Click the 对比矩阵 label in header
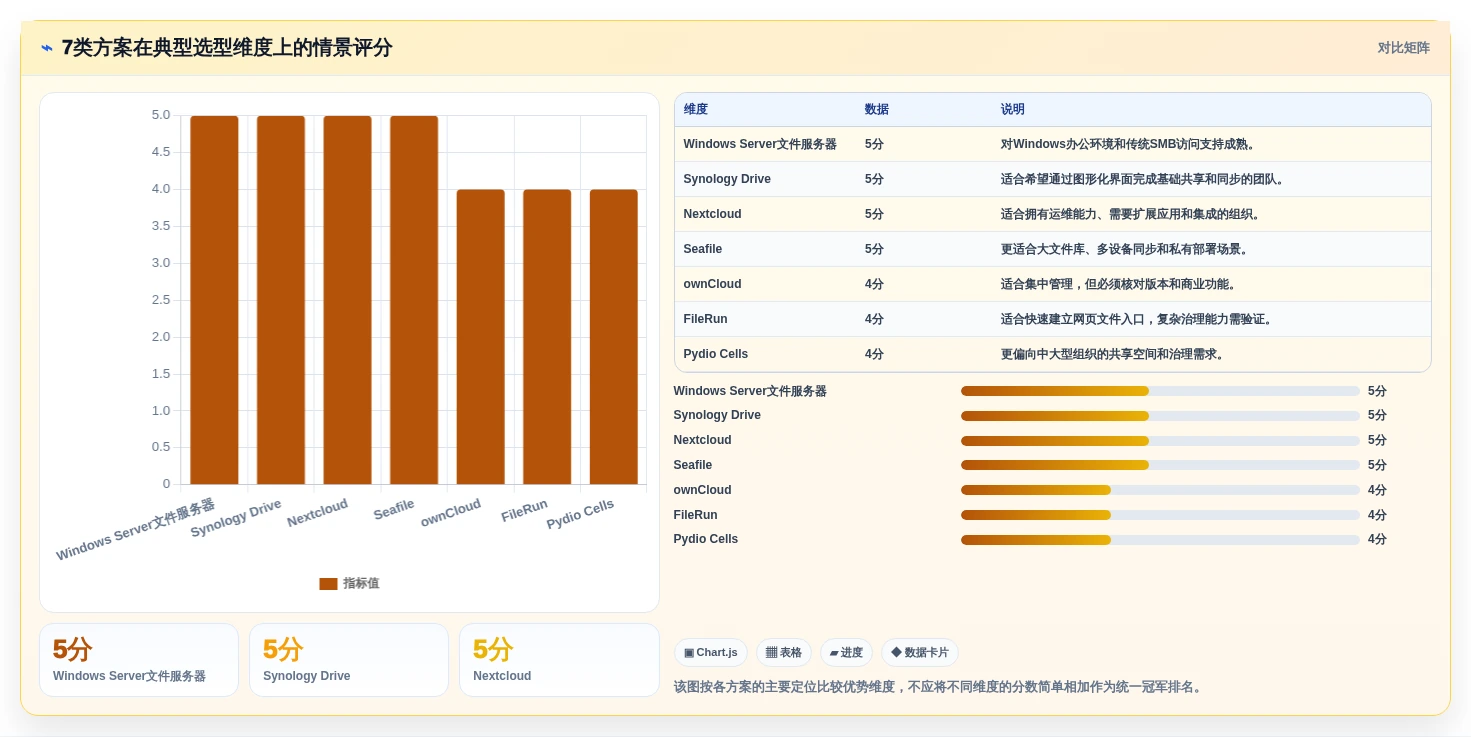Screen dimensions: 1471x737 point(1403,48)
